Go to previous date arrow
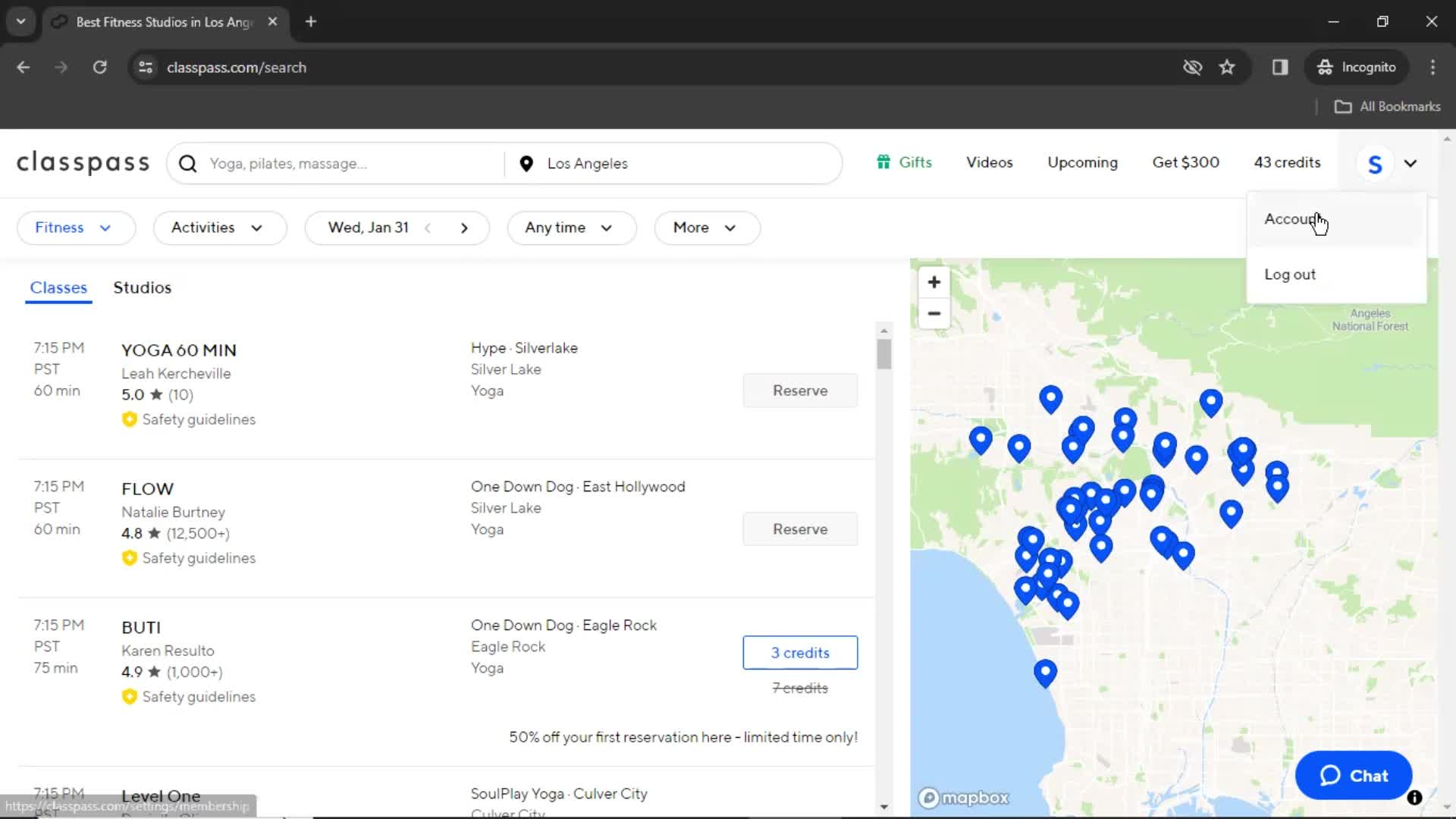Viewport: 1456px width, 819px height. coord(428,228)
